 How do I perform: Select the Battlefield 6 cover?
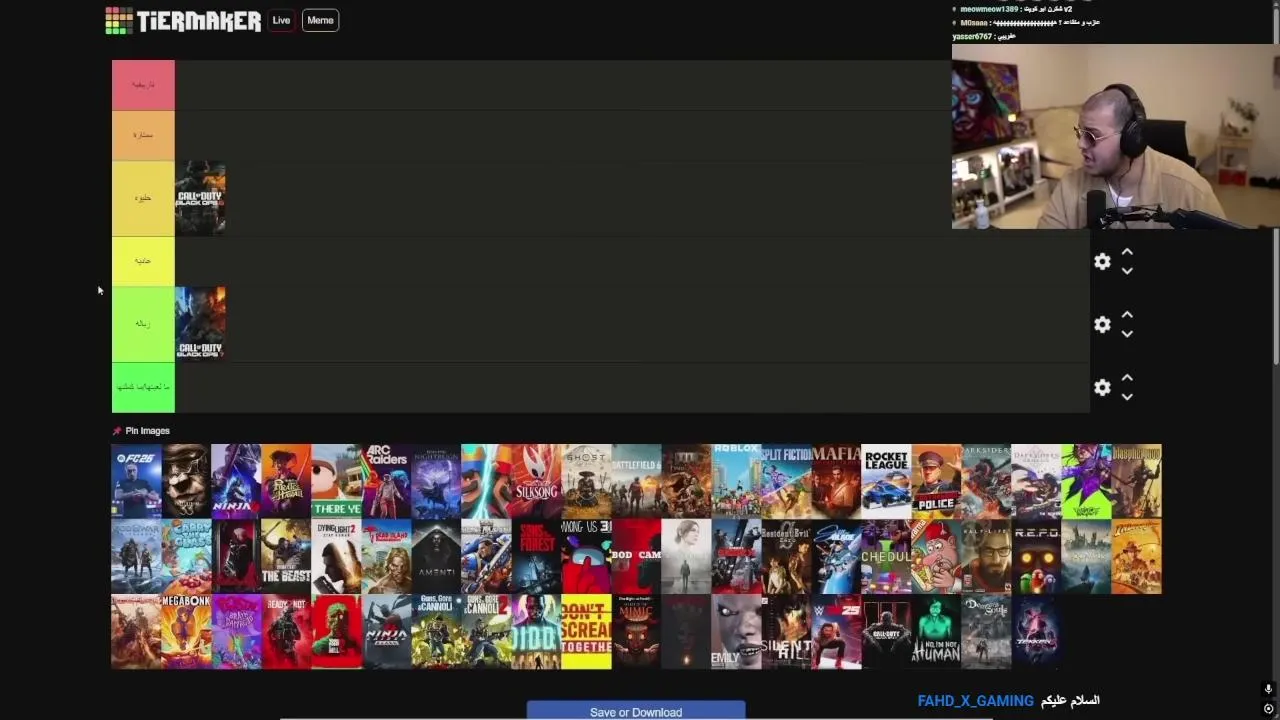tap(636, 481)
